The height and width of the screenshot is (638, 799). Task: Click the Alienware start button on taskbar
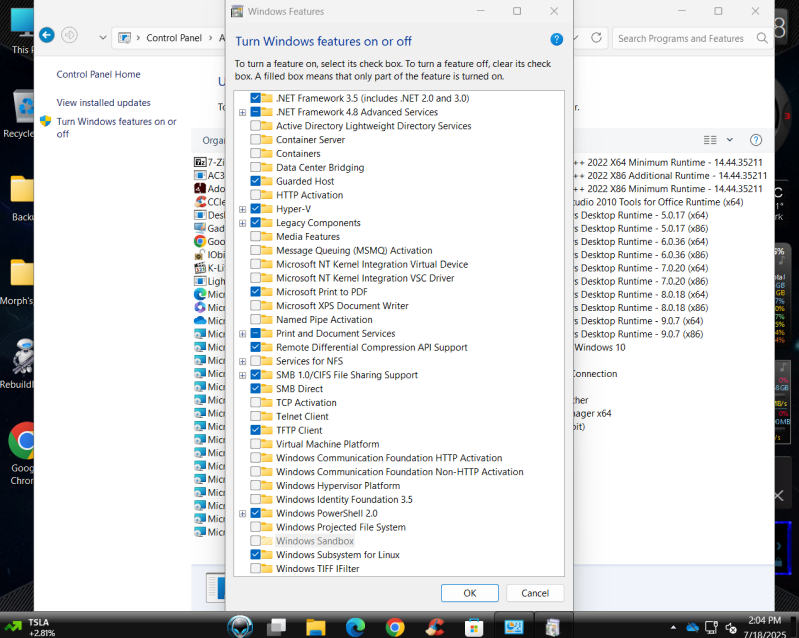pyautogui.click(x=240, y=626)
